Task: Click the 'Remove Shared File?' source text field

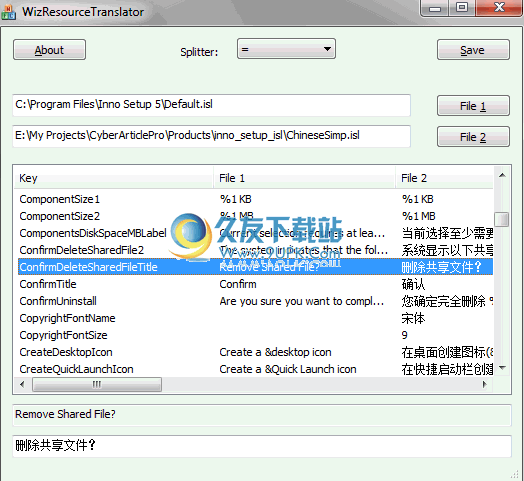Action: pyautogui.click(x=262, y=415)
